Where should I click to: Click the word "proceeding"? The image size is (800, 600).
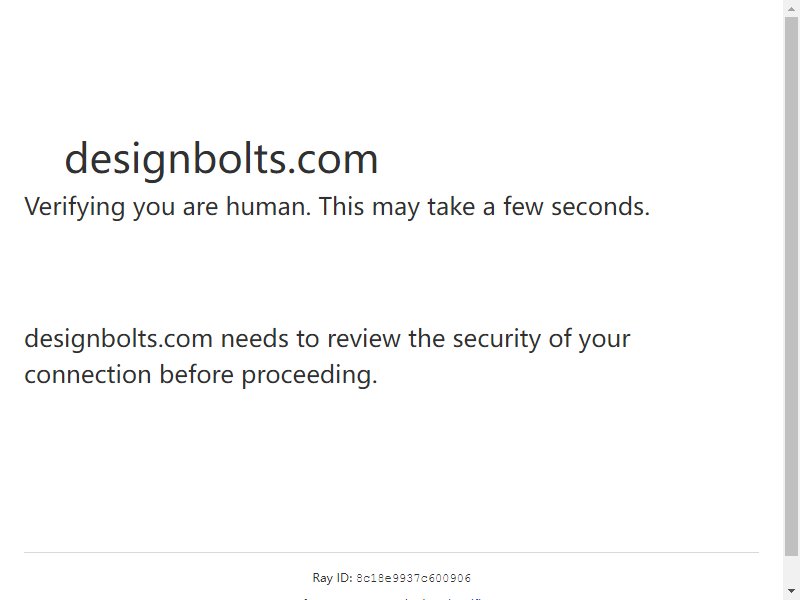(308, 376)
